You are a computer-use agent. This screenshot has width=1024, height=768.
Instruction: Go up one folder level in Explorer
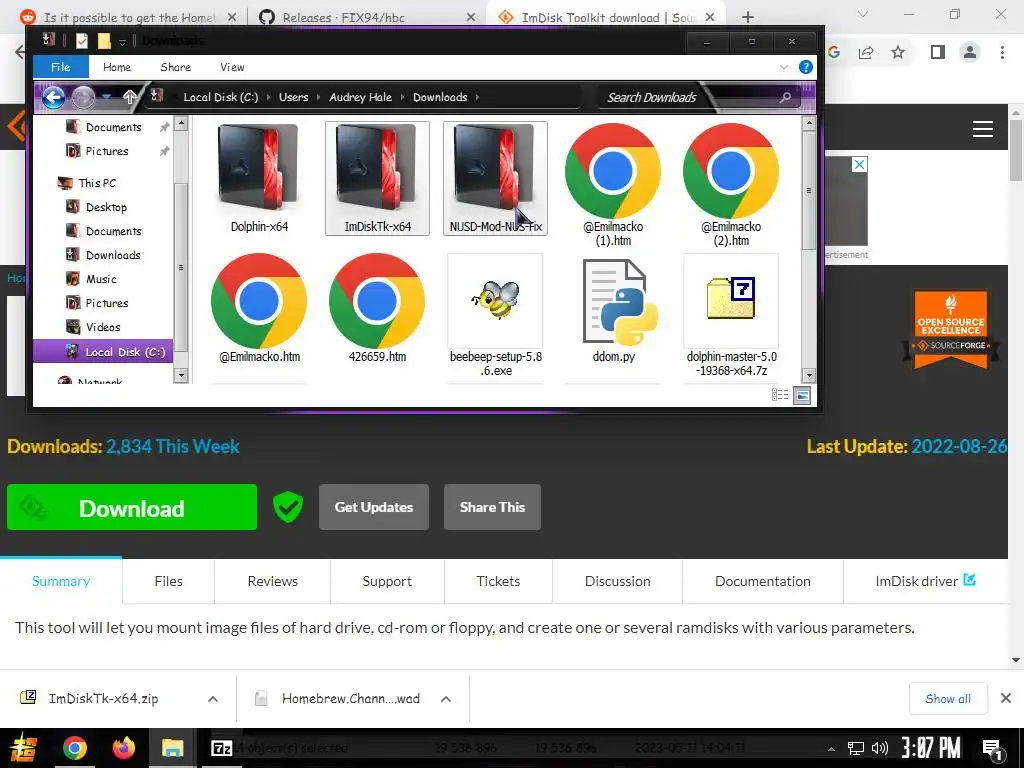click(x=129, y=97)
